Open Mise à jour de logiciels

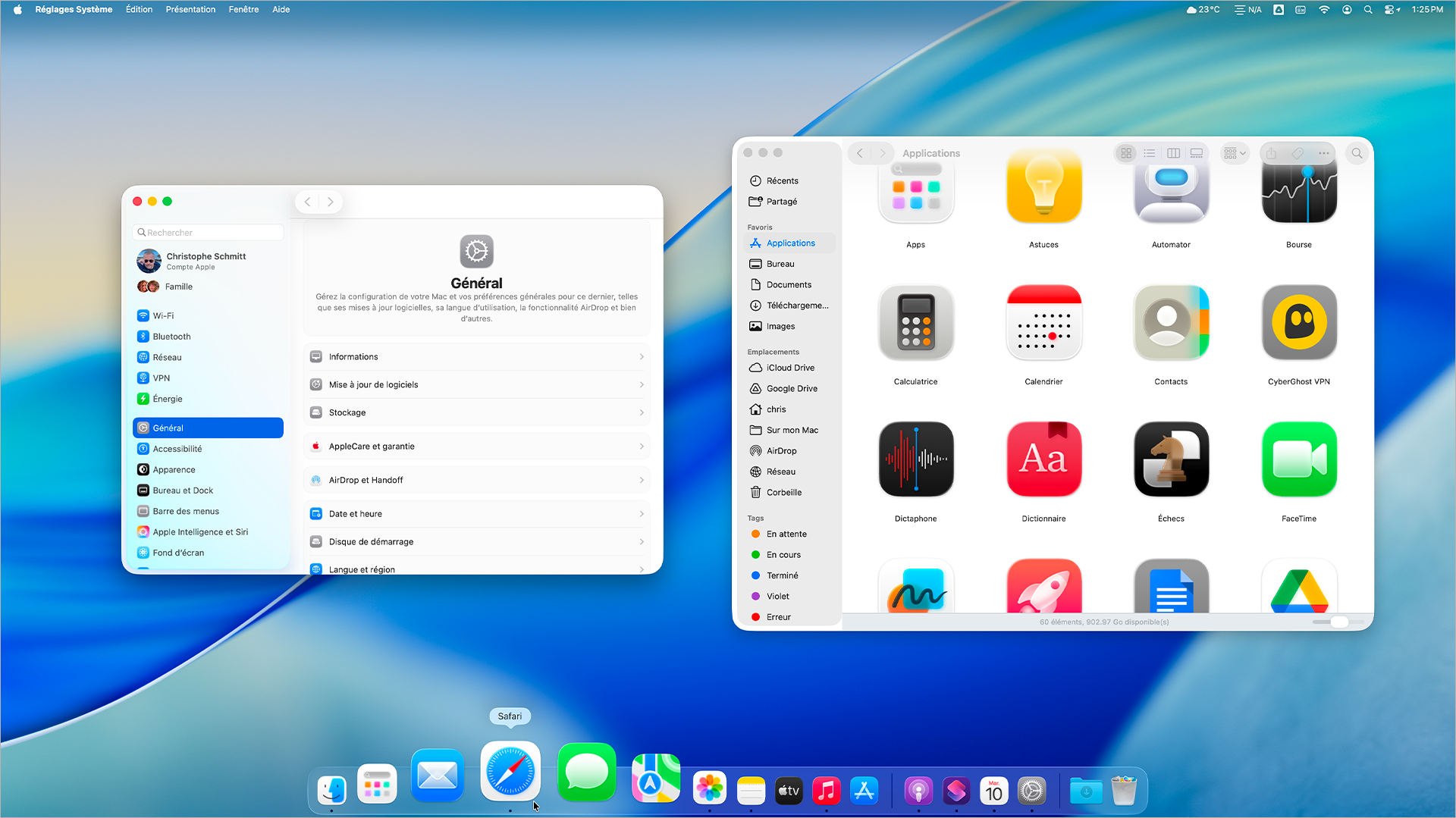click(476, 385)
